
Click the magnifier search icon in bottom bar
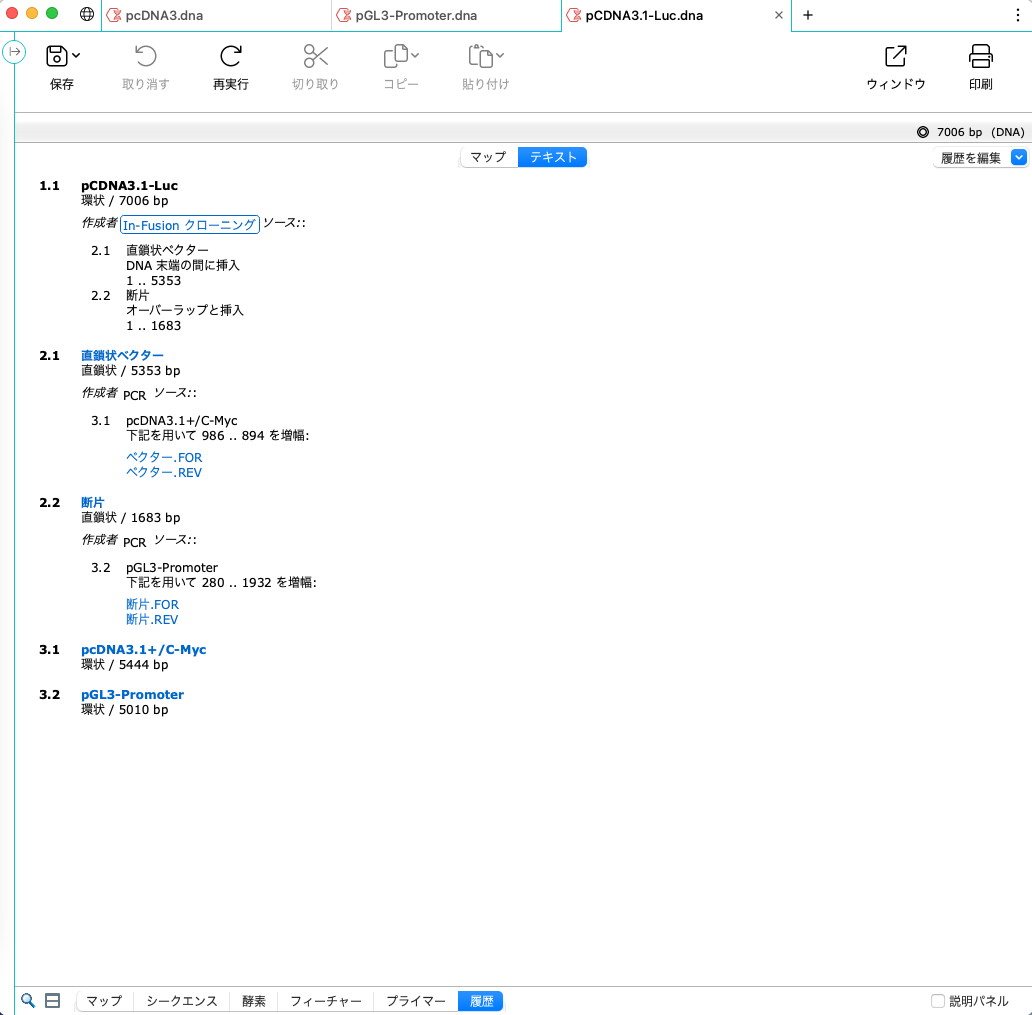[27, 1000]
